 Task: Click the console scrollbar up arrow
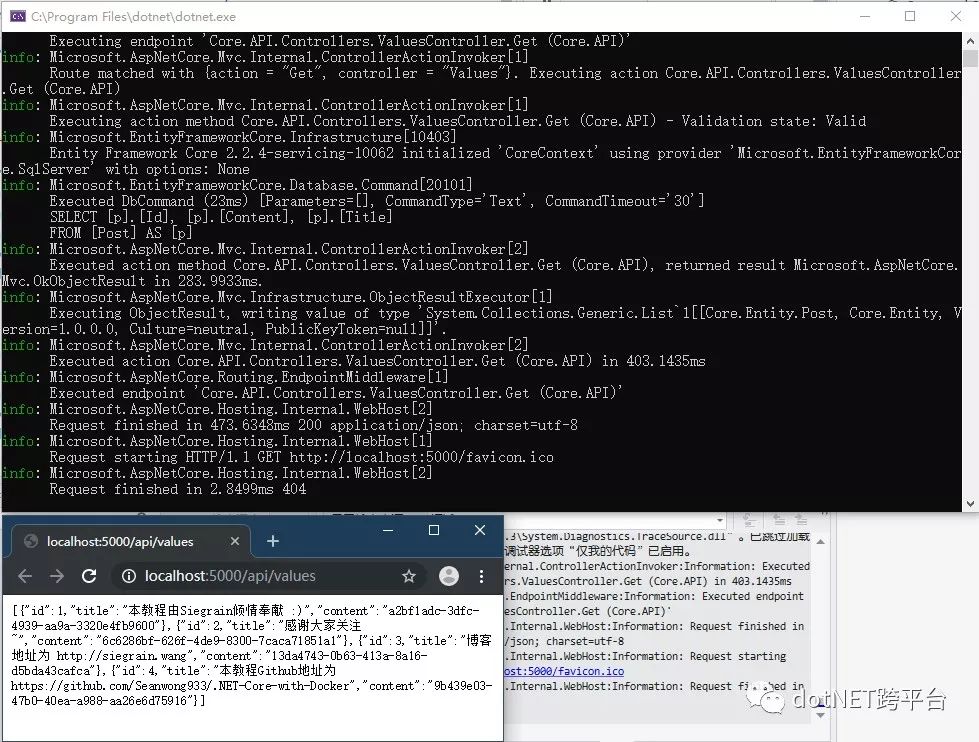click(970, 41)
